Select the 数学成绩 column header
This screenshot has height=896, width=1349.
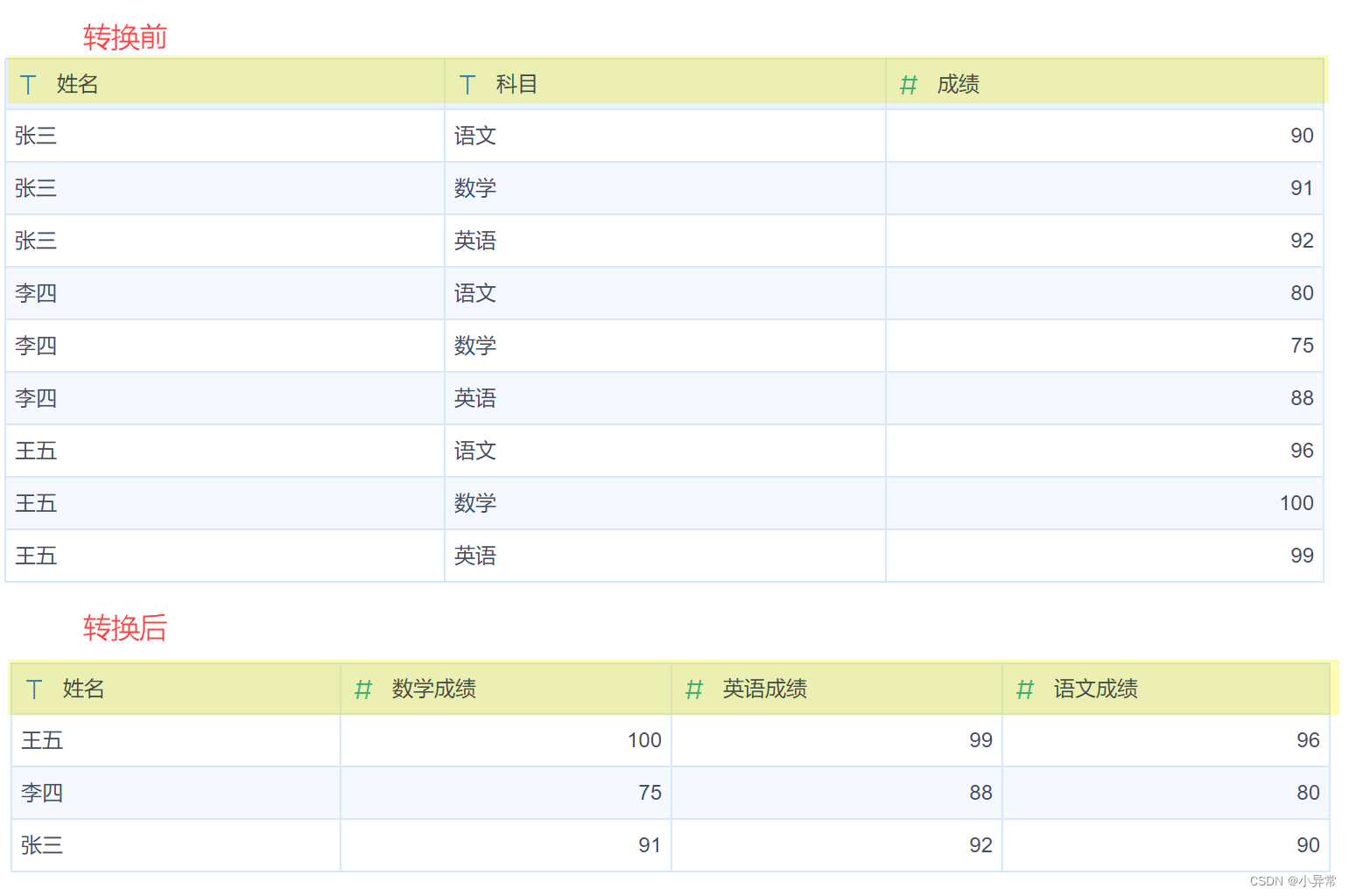506,689
